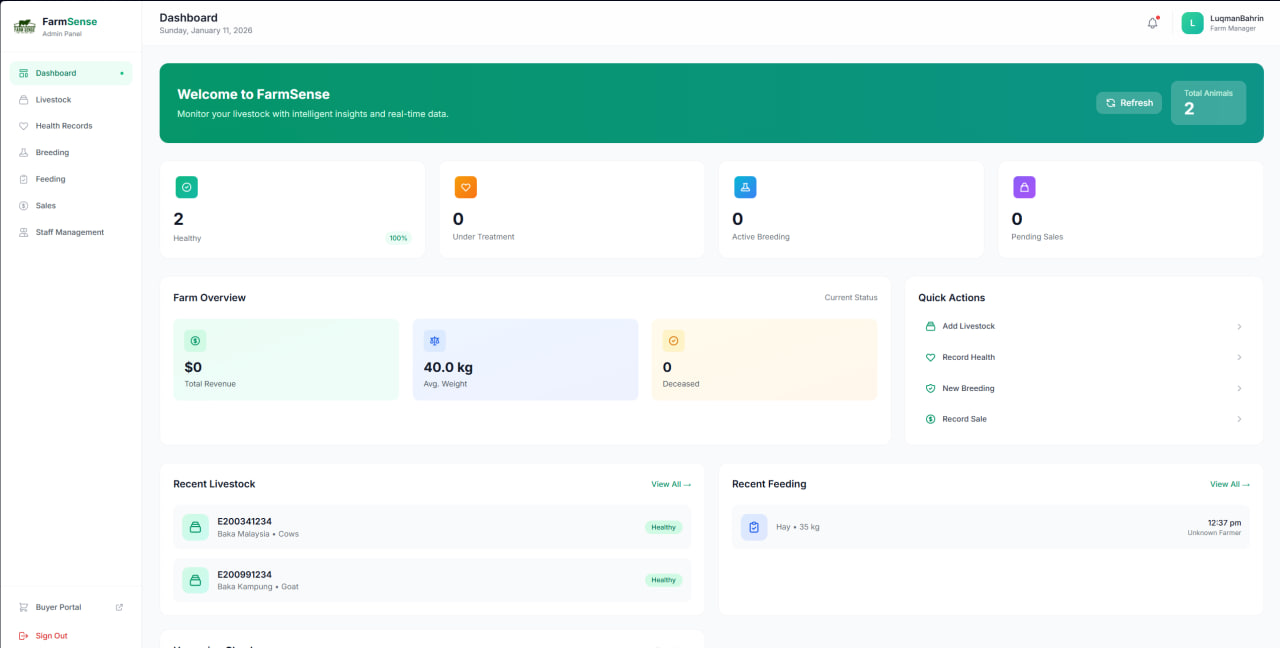Viewport: 1280px width, 648px height.
Task: Expand the Record Sale quick action chevron
Action: tap(1240, 419)
